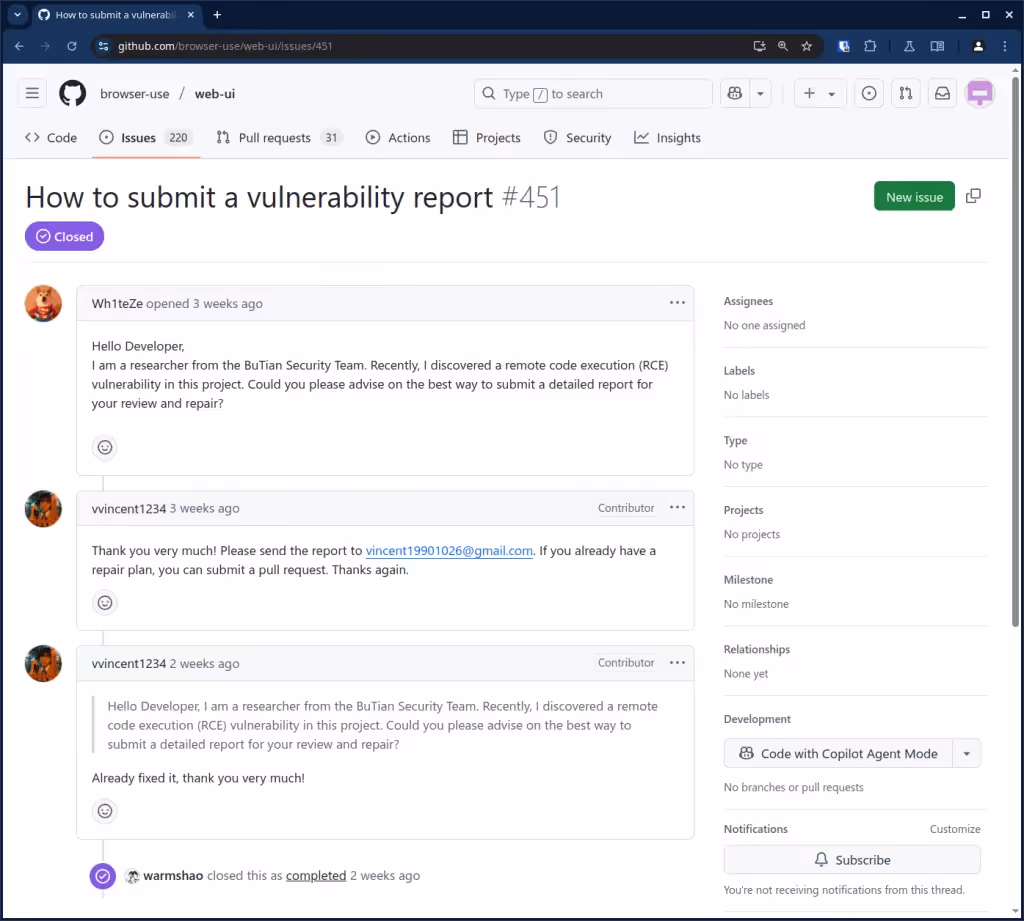The height and width of the screenshot is (921, 1024).
Task: Open options menu on vvincent1234's first comment
Action: point(677,508)
